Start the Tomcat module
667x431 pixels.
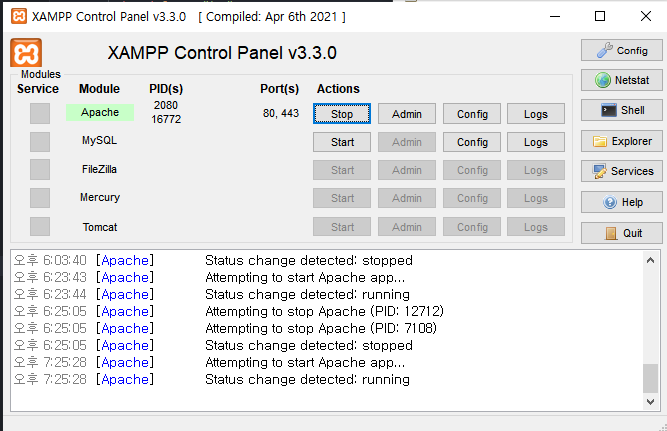342,227
